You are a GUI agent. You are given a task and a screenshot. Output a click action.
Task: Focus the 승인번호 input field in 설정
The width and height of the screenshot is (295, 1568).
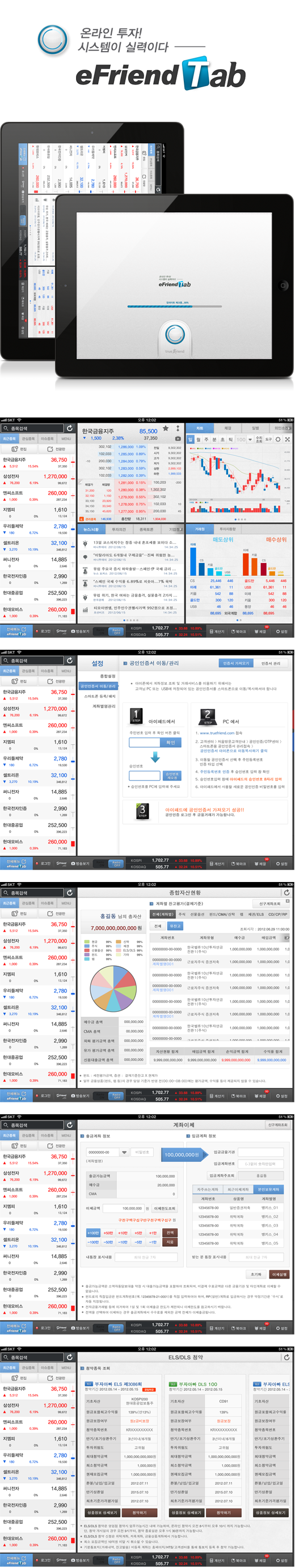click(145, 776)
